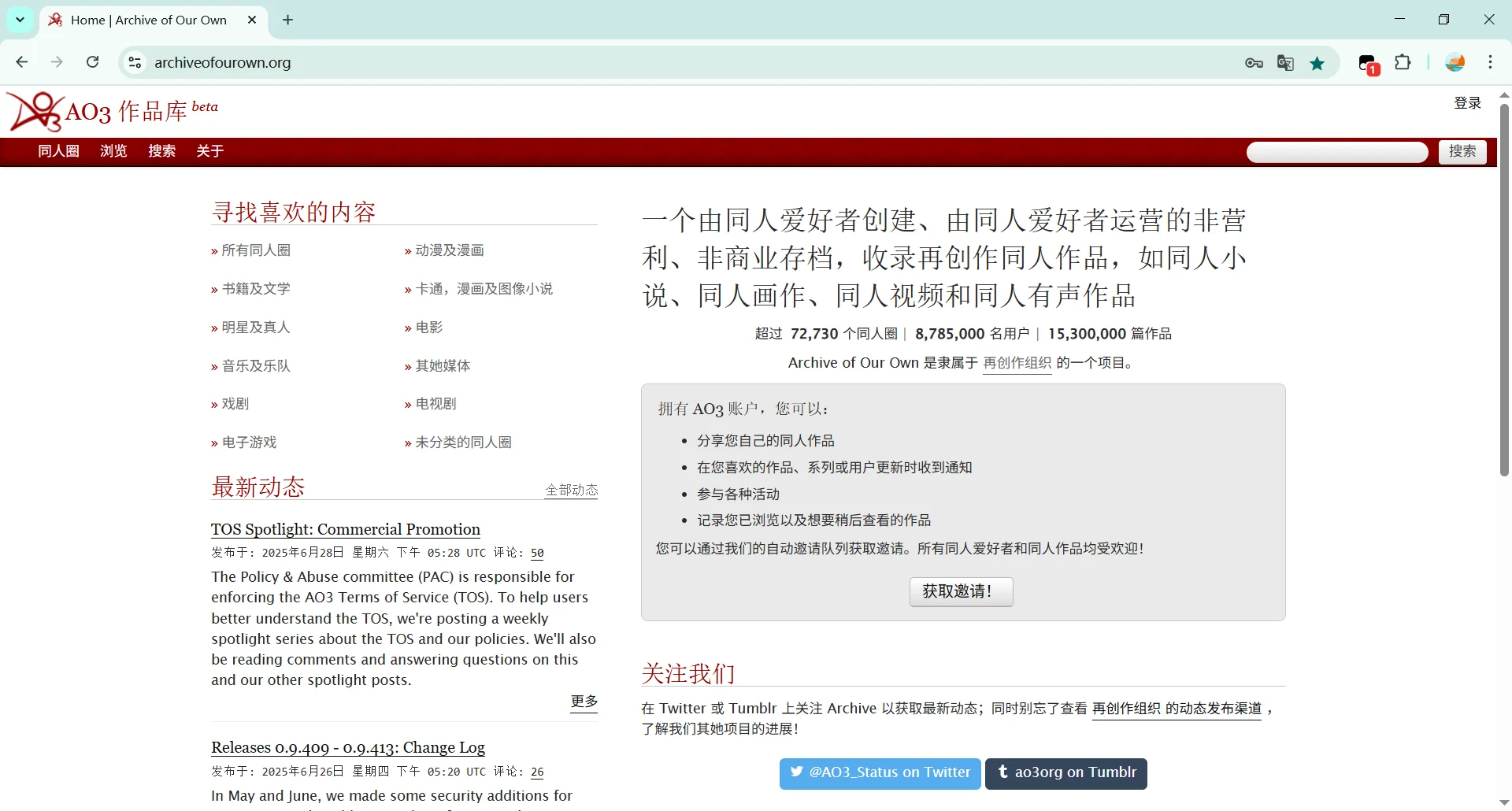Open the browser extensions puzzle icon
The width and height of the screenshot is (1512, 811).
(1404, 62)
